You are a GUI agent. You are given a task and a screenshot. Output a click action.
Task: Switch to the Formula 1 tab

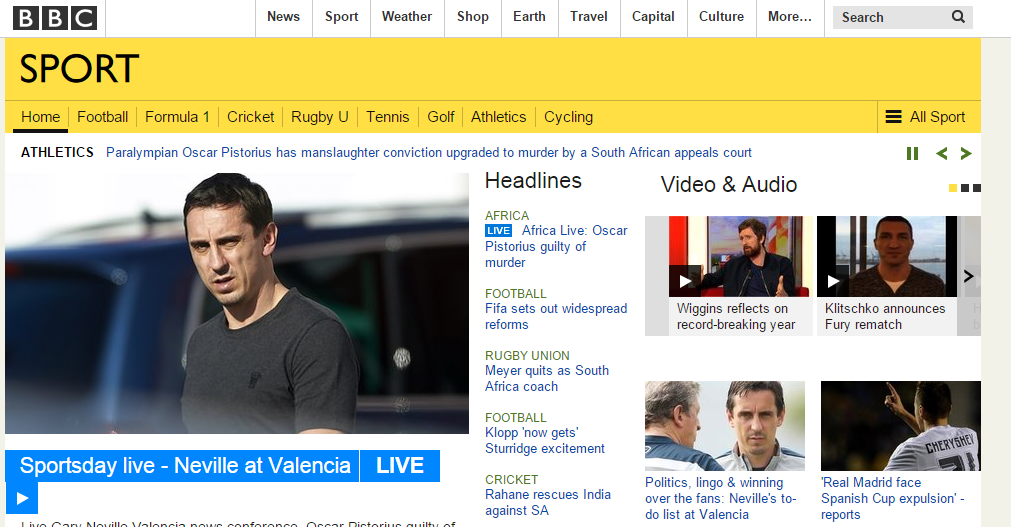pos(177,117)
